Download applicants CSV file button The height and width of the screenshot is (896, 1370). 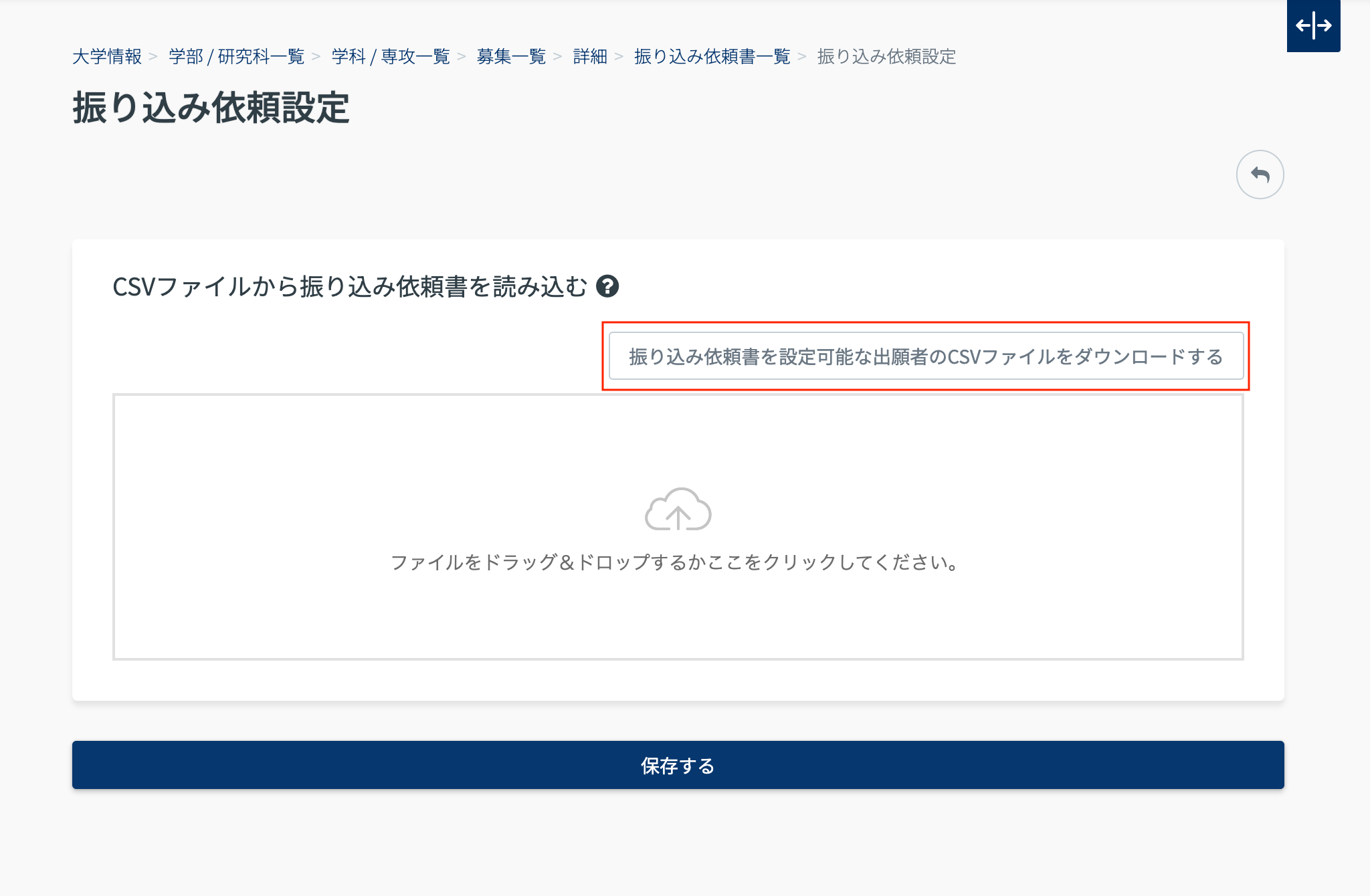point(926,356)
